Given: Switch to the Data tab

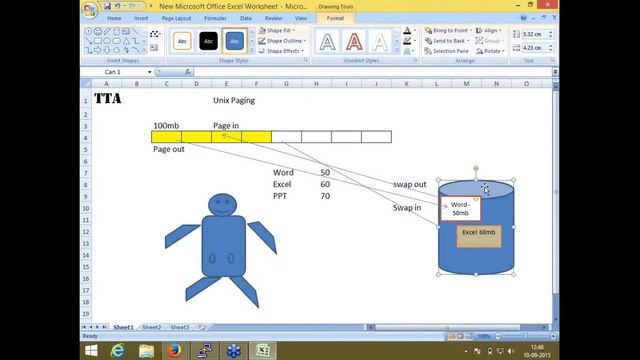Looking at the screenshot, I should pos(246,18).
